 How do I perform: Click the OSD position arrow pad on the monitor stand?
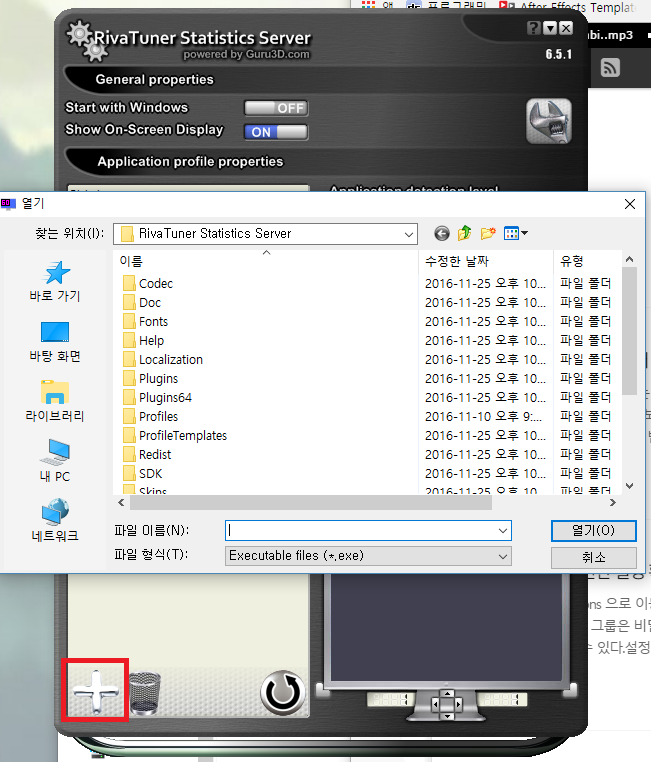pos(447,704)
